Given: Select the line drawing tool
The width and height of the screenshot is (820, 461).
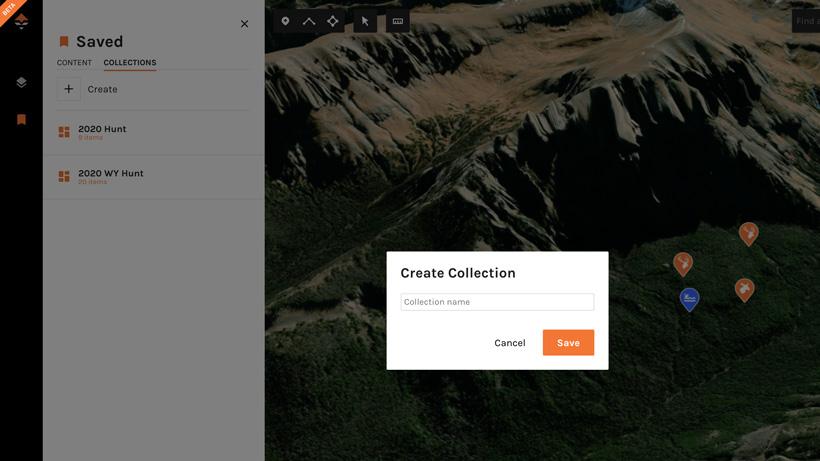Looking at the screenshot, I should click(x=309, y=21).
